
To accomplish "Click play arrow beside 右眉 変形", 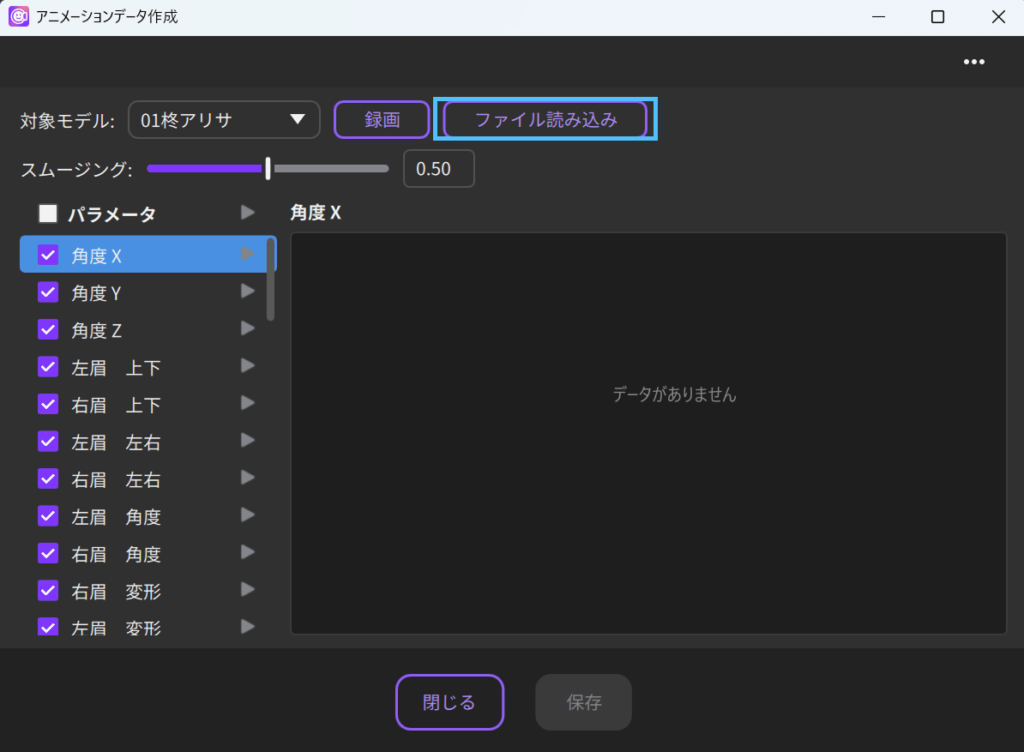I will [x=248, y=590].
